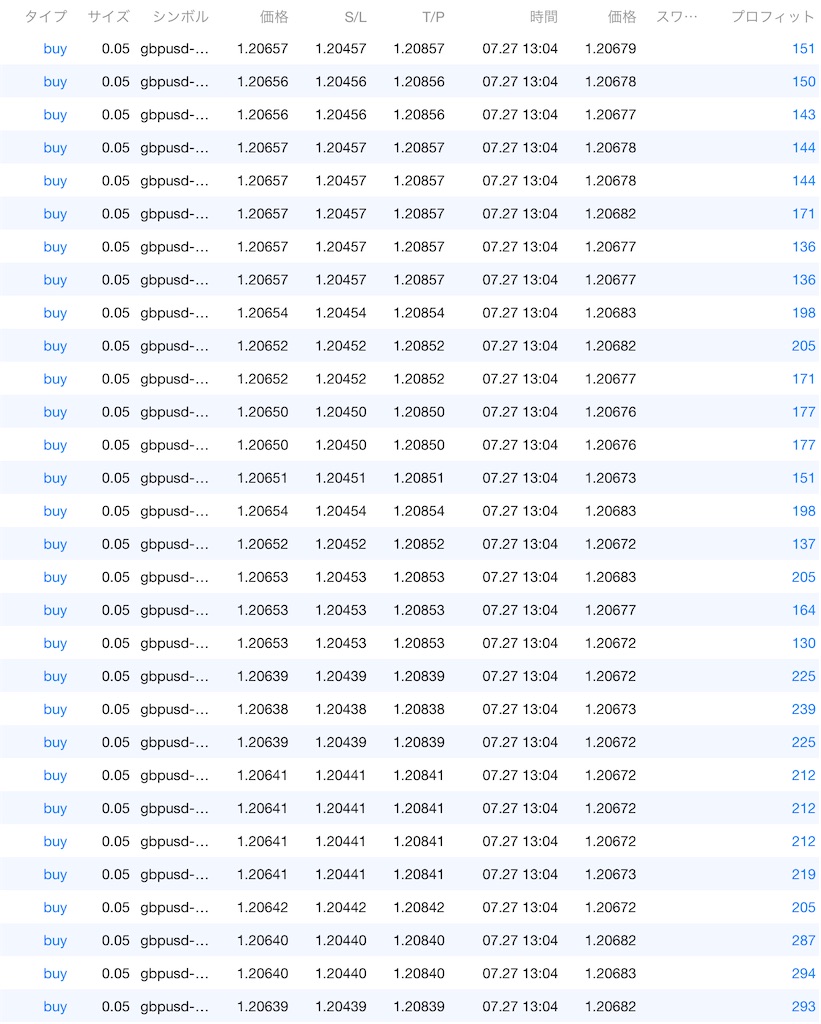The height and width of the screenshot is (1024, 821).
Task: Click the S/L value 1.20442
Action: [x=340, y=907]
